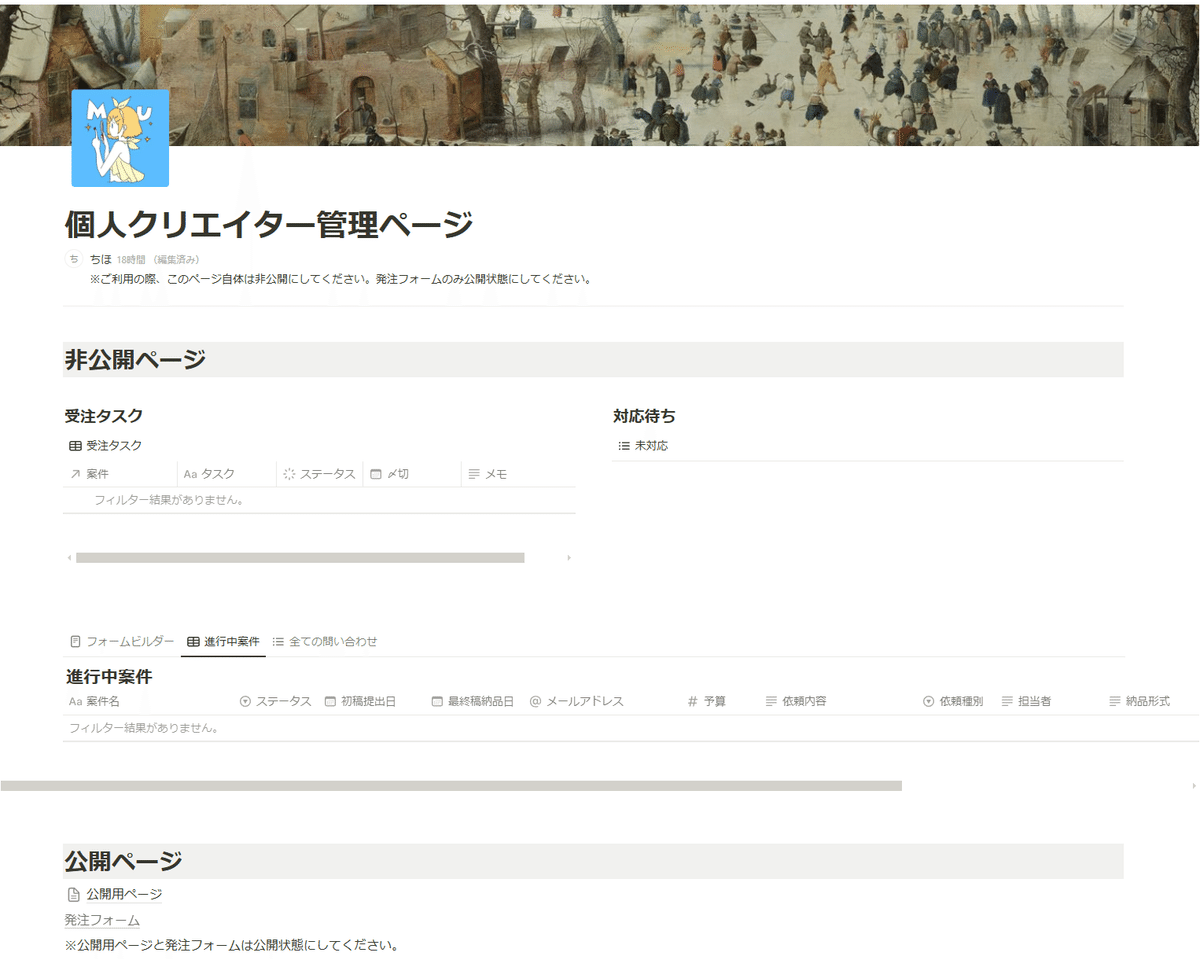Click the status spinner icon of ステータス column
The width and height of the screenshot is (1200, 959).
click(289, 474)
